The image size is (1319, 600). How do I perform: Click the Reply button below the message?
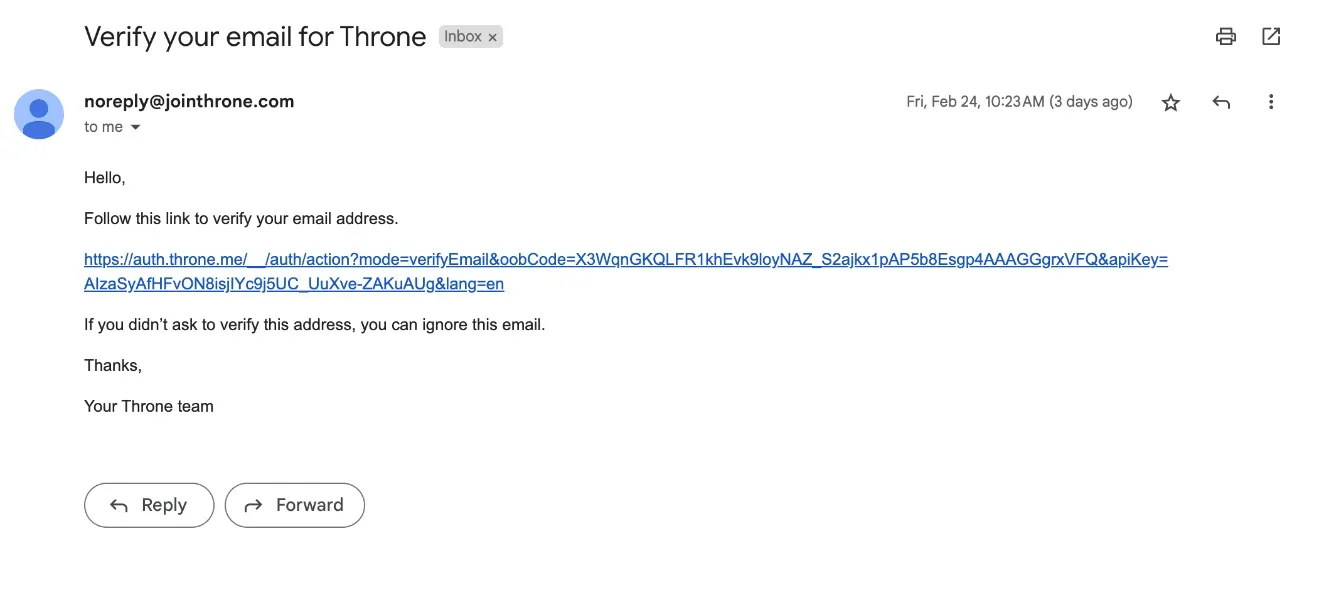(x=149, y=505)
